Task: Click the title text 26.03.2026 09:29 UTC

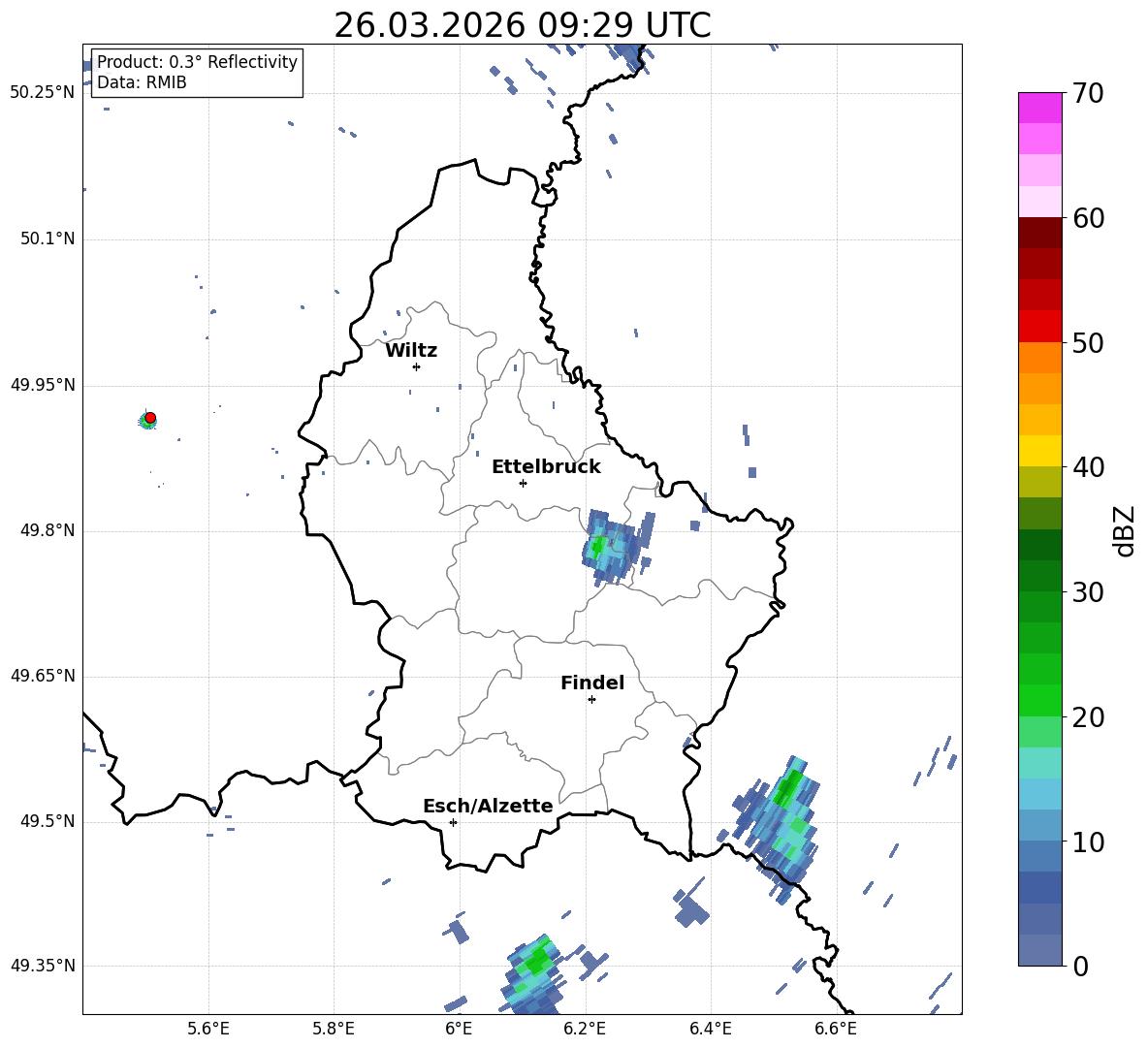Action: pyautogui.click(x=522, y=25)
